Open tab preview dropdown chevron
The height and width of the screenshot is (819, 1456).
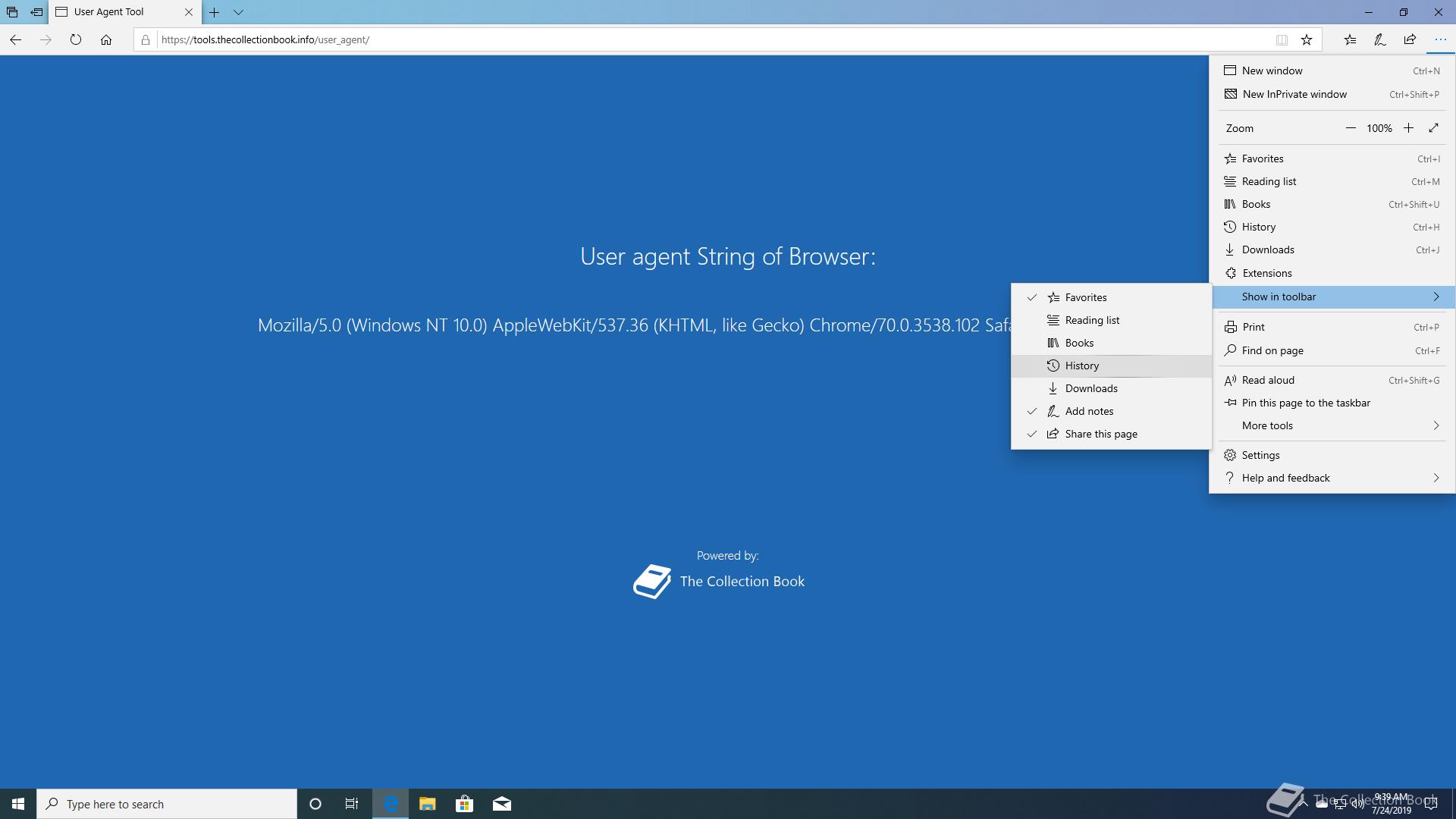click(238, 12)
